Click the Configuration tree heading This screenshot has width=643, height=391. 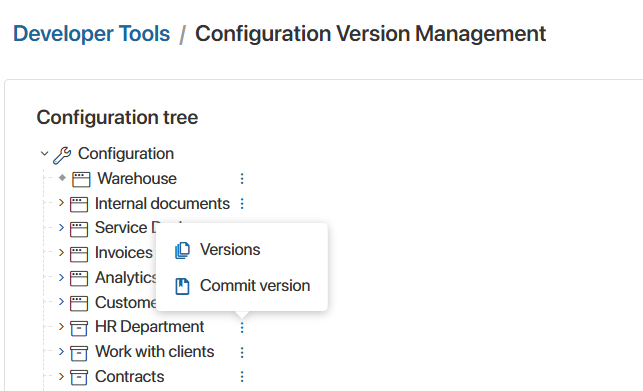click(117, 117)
